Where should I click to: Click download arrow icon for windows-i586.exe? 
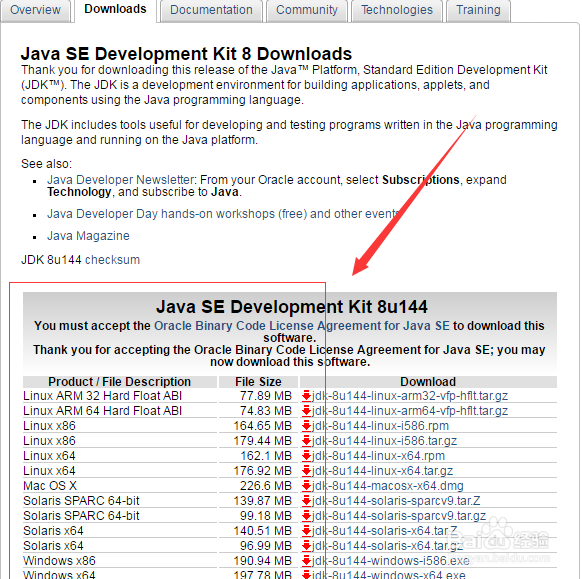pos(306,560)
